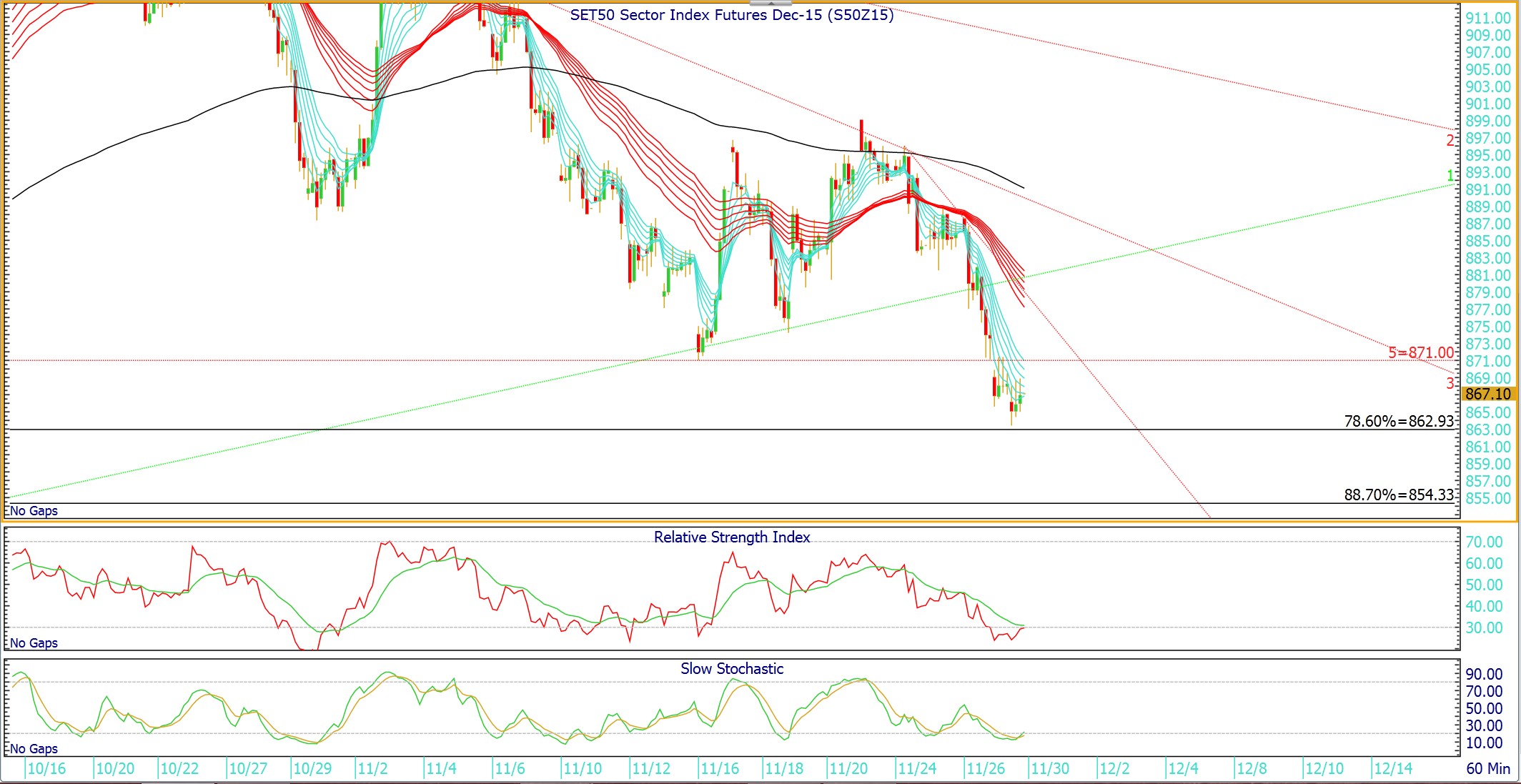Click the 60 Min timeframe label

1488,769
